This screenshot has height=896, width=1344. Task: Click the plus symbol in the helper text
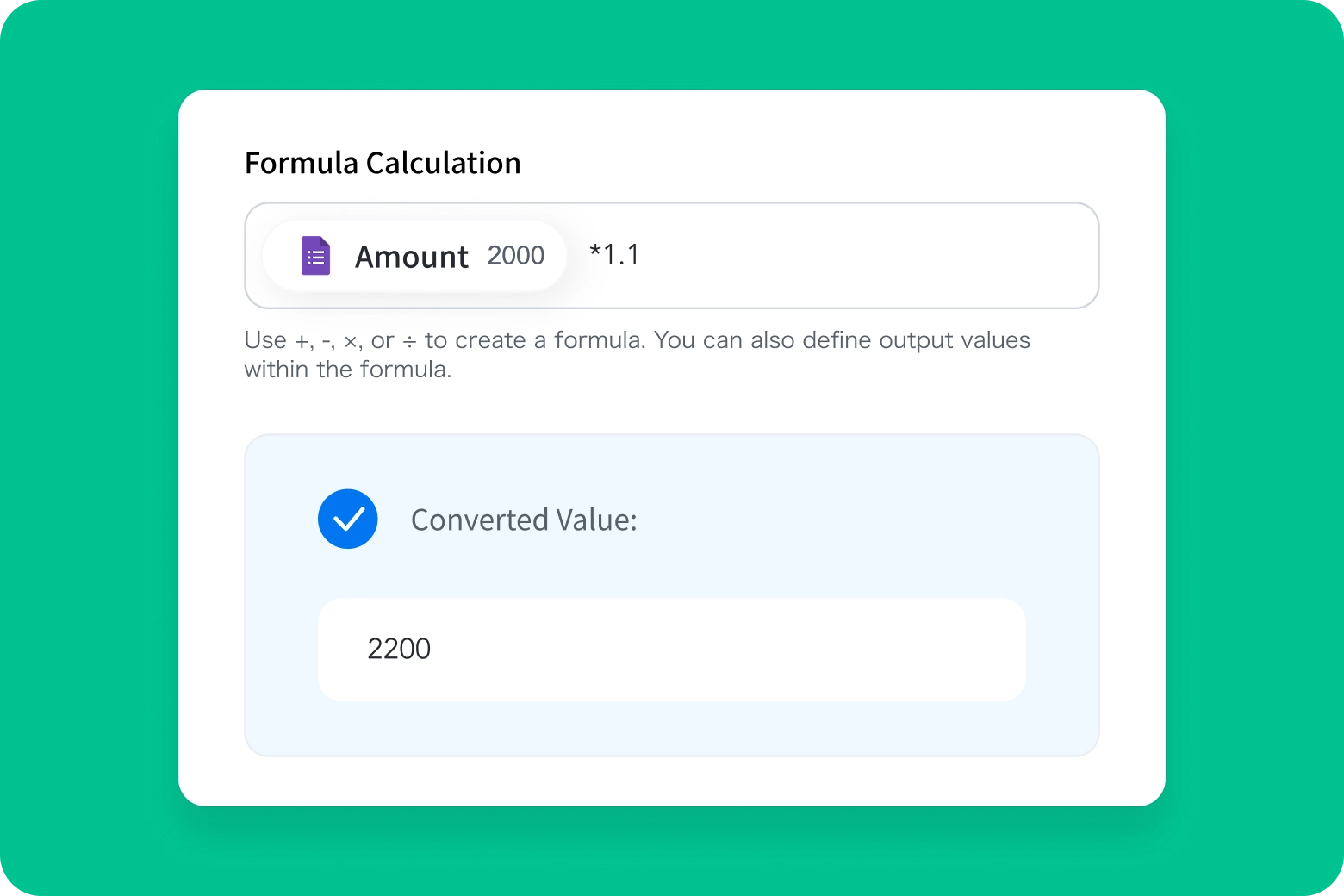302,342
